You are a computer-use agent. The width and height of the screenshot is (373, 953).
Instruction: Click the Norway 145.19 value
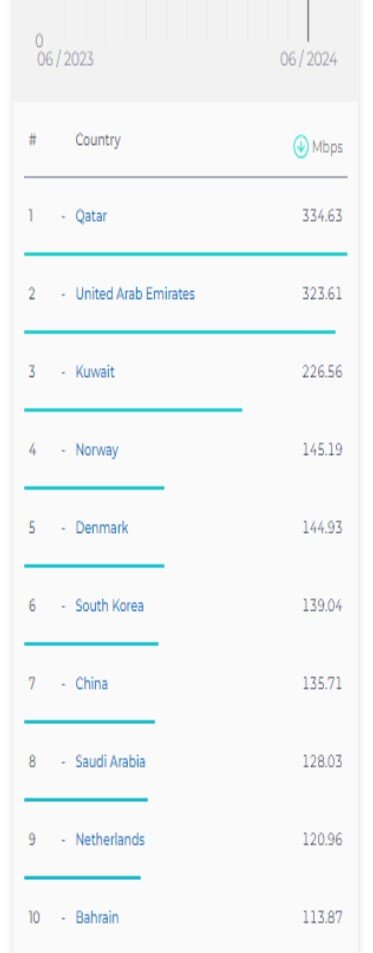(x=323, y=450)
